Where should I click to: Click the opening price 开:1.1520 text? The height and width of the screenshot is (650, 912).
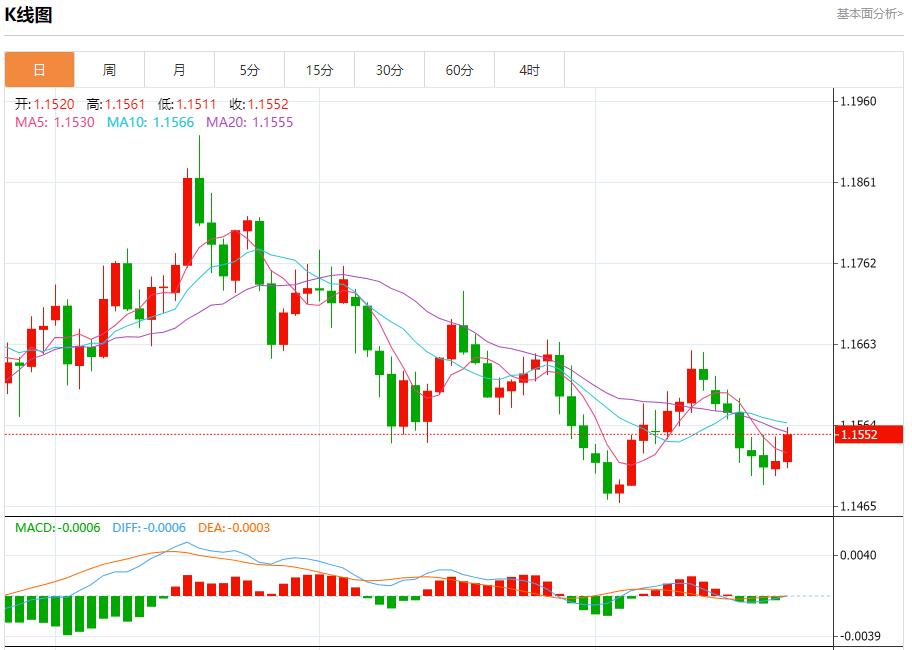pos(45,104)
